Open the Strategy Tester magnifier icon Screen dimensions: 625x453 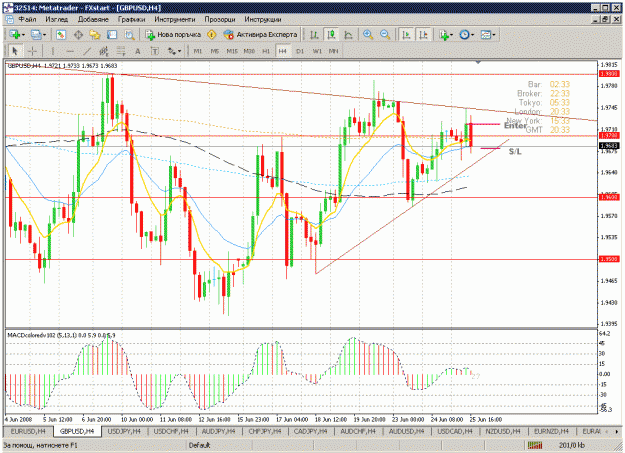click(x=129, y=35)
